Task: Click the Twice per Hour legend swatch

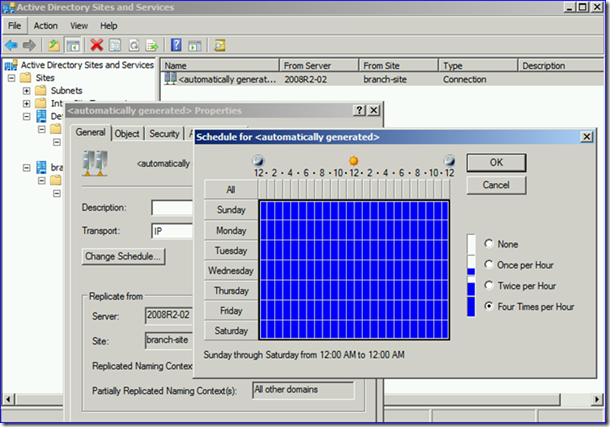Action: 471,285
